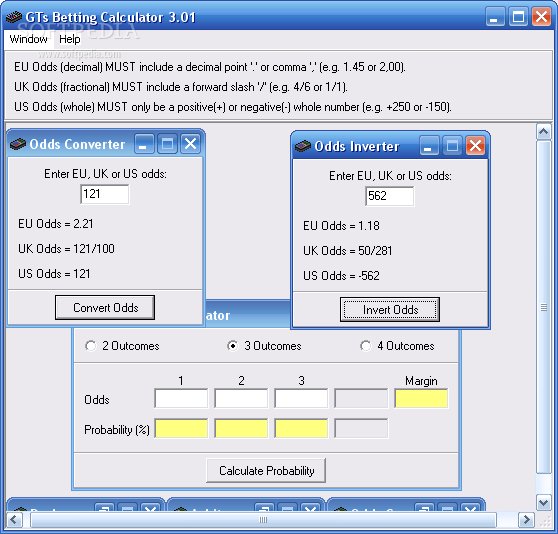Click the vertical scrollbar up arrow
Image resolution: width=558 pixels, height=534 pixels.
pos(543,132)
